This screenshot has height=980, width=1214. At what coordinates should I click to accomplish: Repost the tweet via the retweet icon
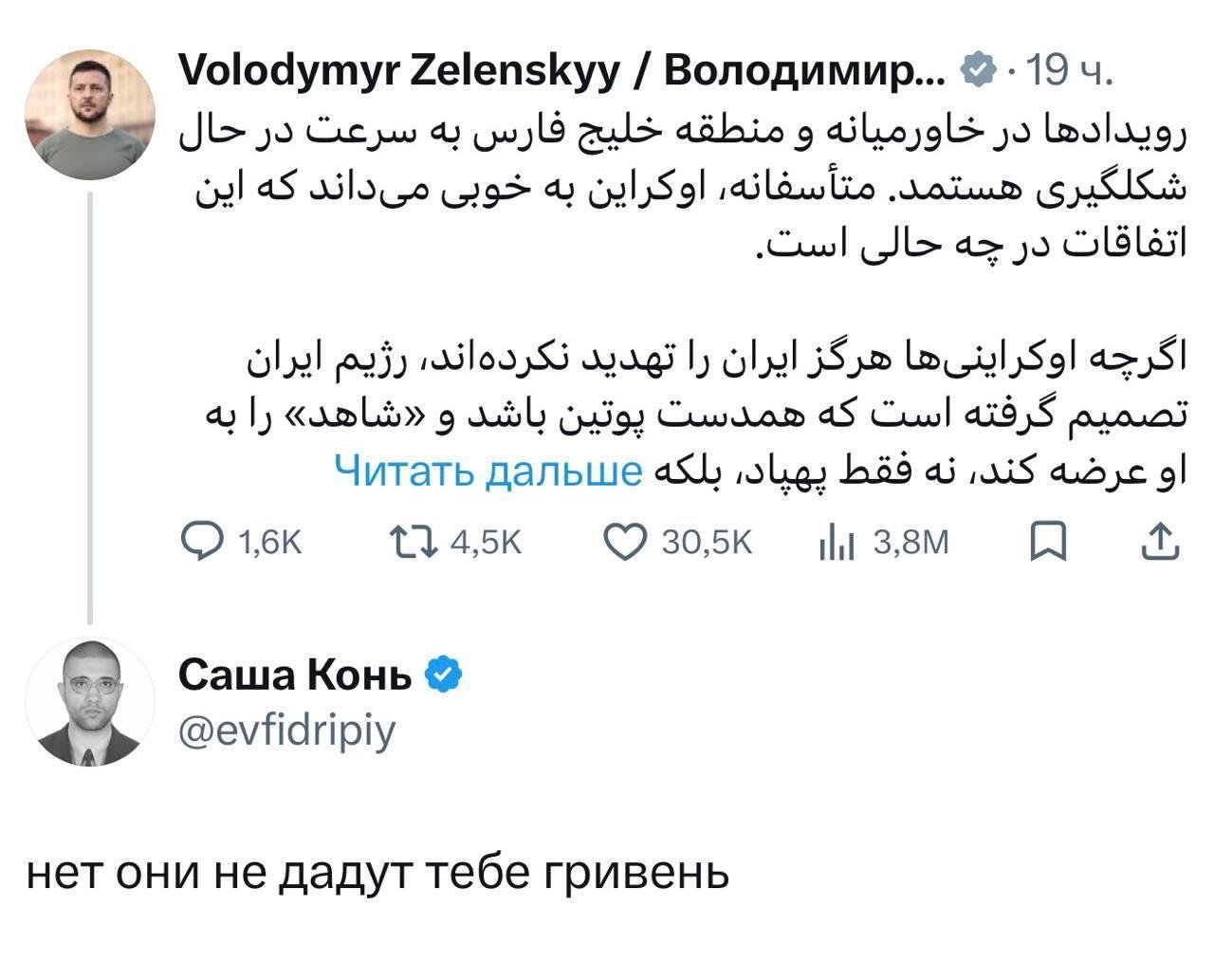click(413, 542)
